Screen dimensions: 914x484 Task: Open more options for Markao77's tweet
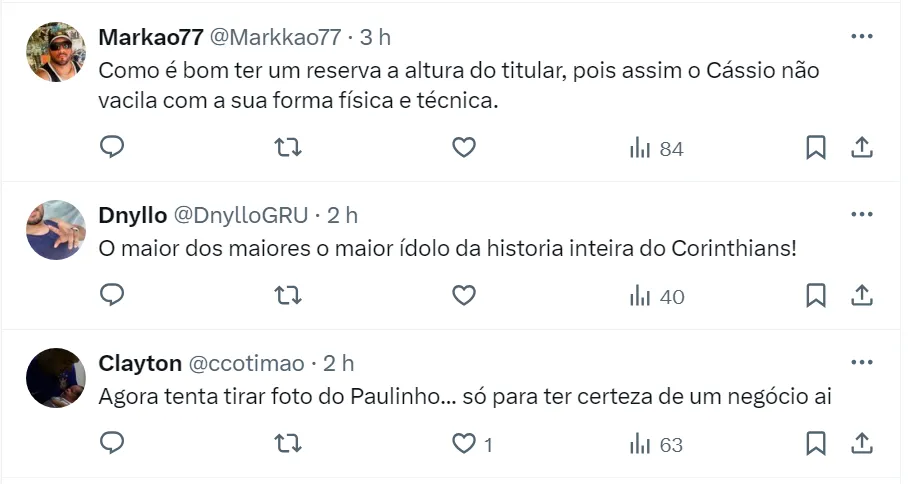[862, 37]
